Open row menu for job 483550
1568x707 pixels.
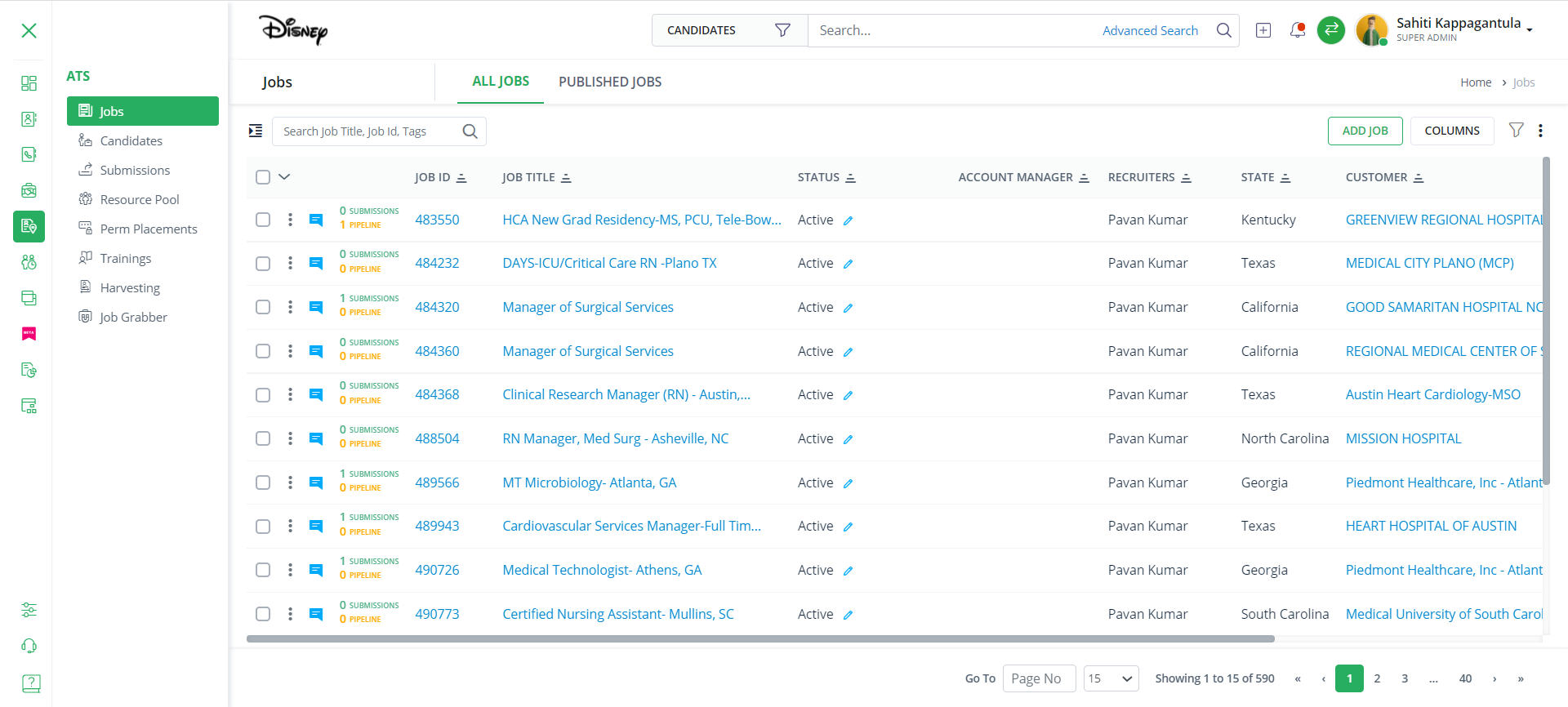tap(290, 220)
